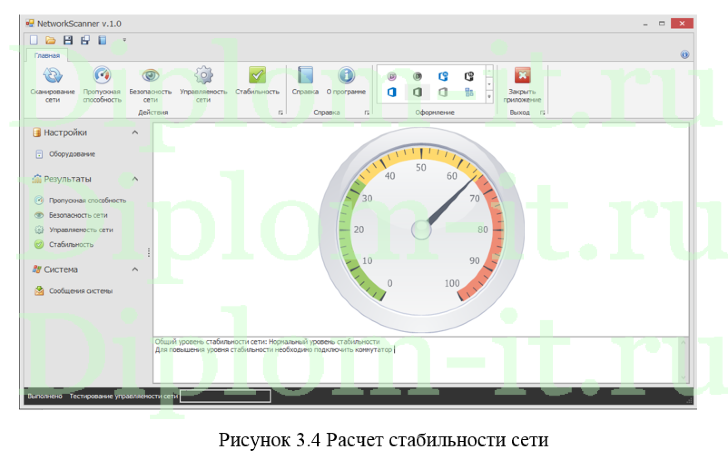Click the blue book quick access icon
728x460 pixels.
(x=102, y=40)
